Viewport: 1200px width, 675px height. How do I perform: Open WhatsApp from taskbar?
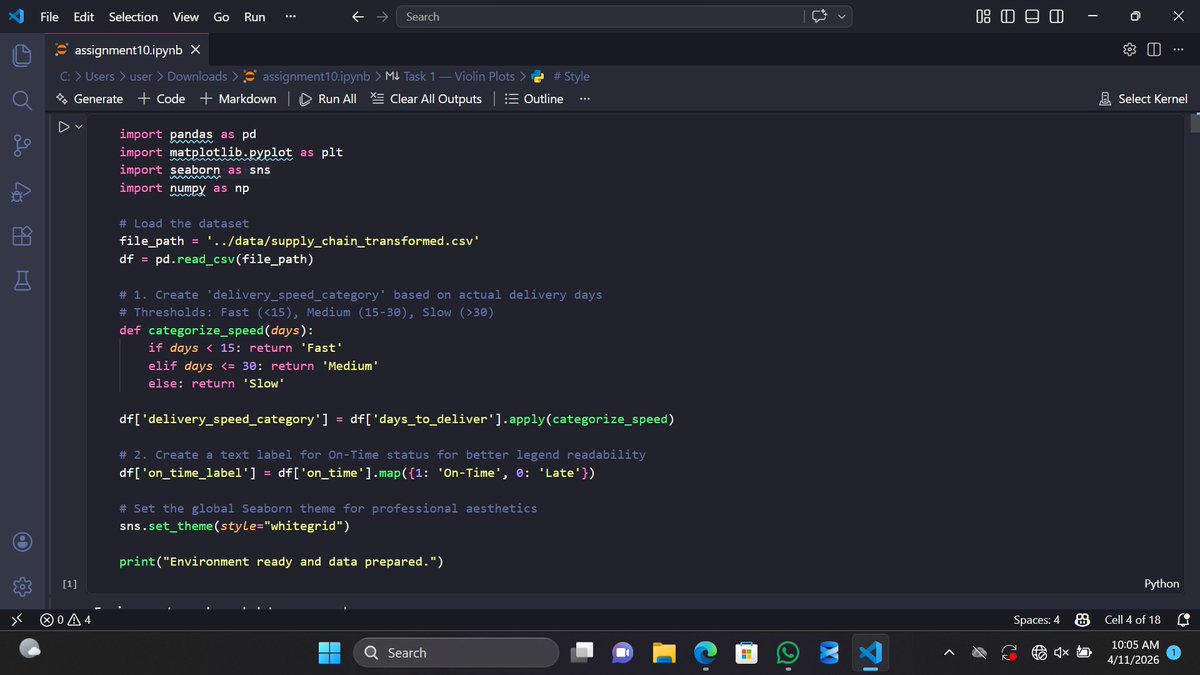(x=788, y=653)
